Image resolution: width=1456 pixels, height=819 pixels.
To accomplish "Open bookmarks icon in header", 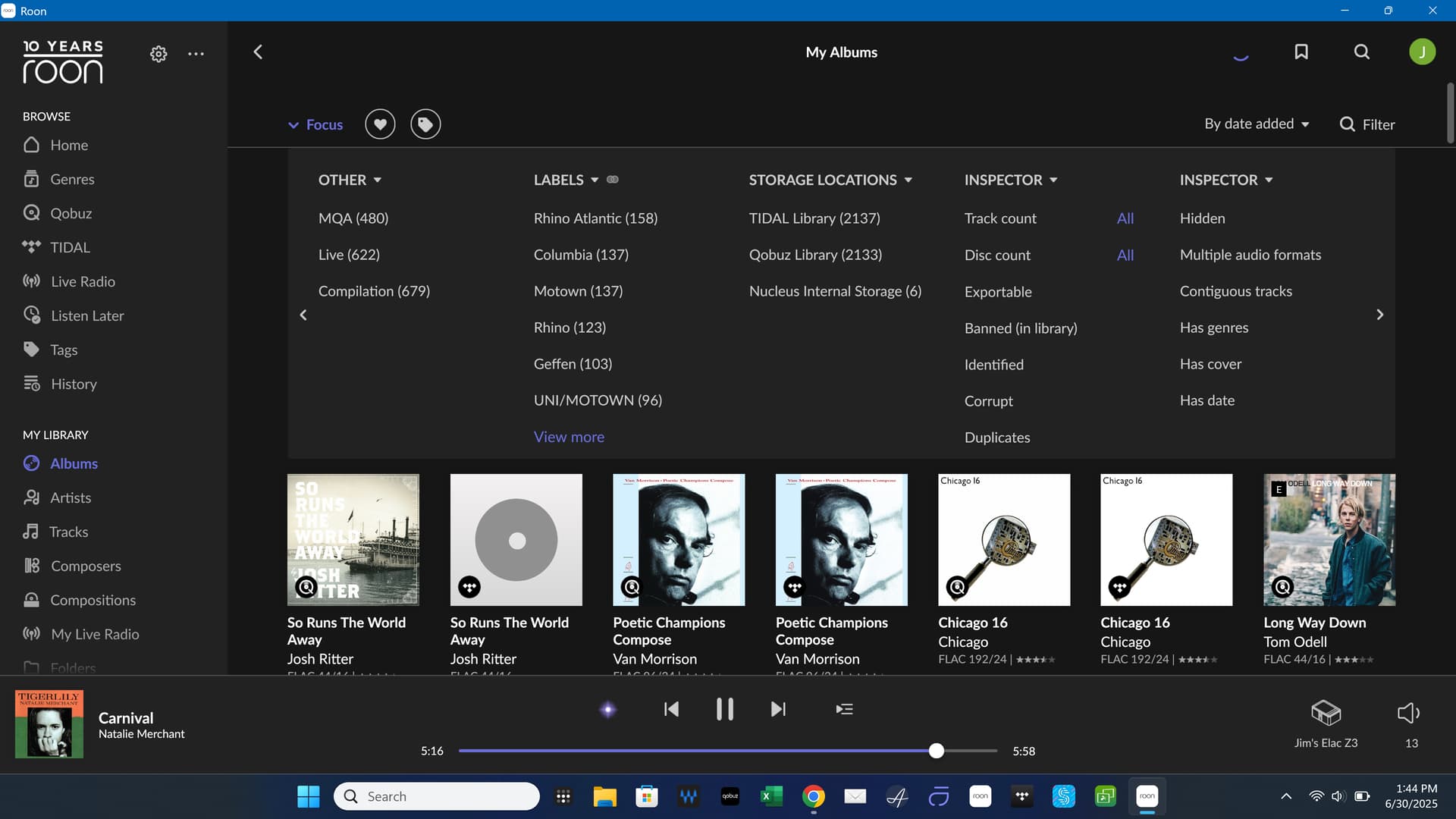I will [1301, 52].
